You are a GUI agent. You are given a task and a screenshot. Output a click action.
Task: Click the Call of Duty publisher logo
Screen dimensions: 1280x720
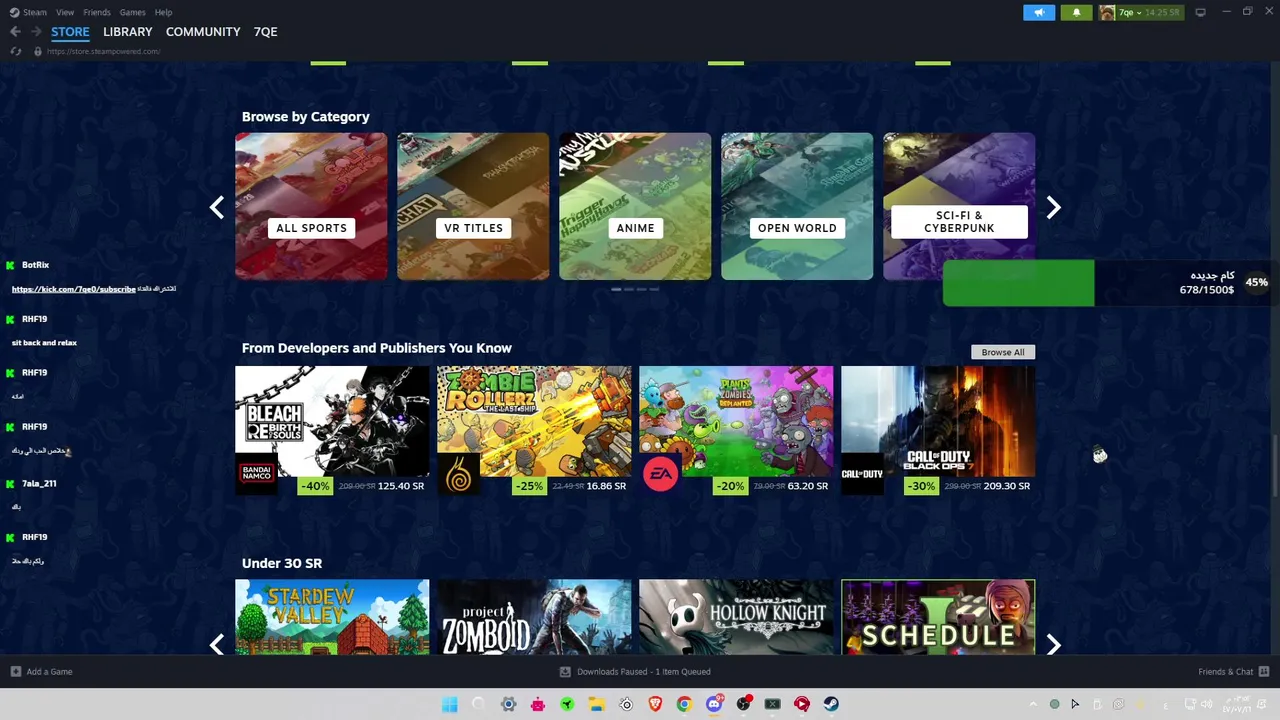pyautogui.click(x=862, y=474)
